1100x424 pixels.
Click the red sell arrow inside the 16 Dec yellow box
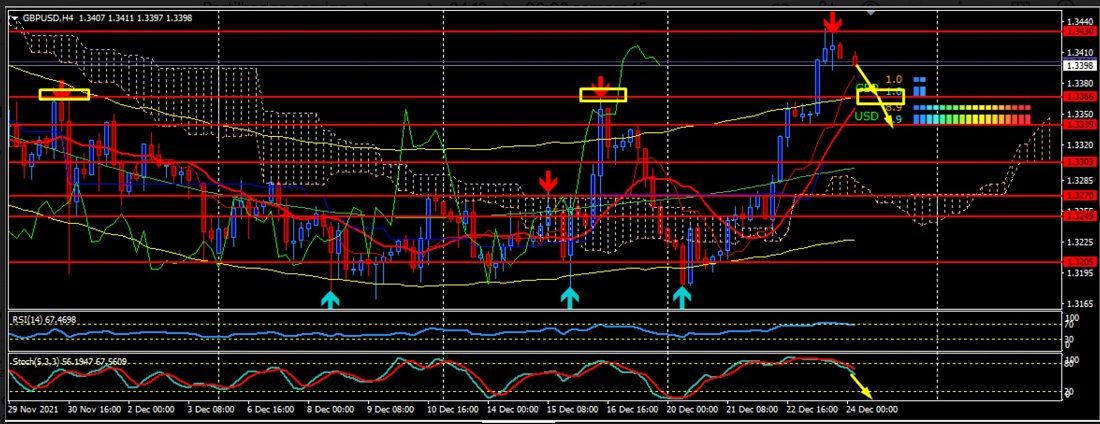tap(600, 87)
